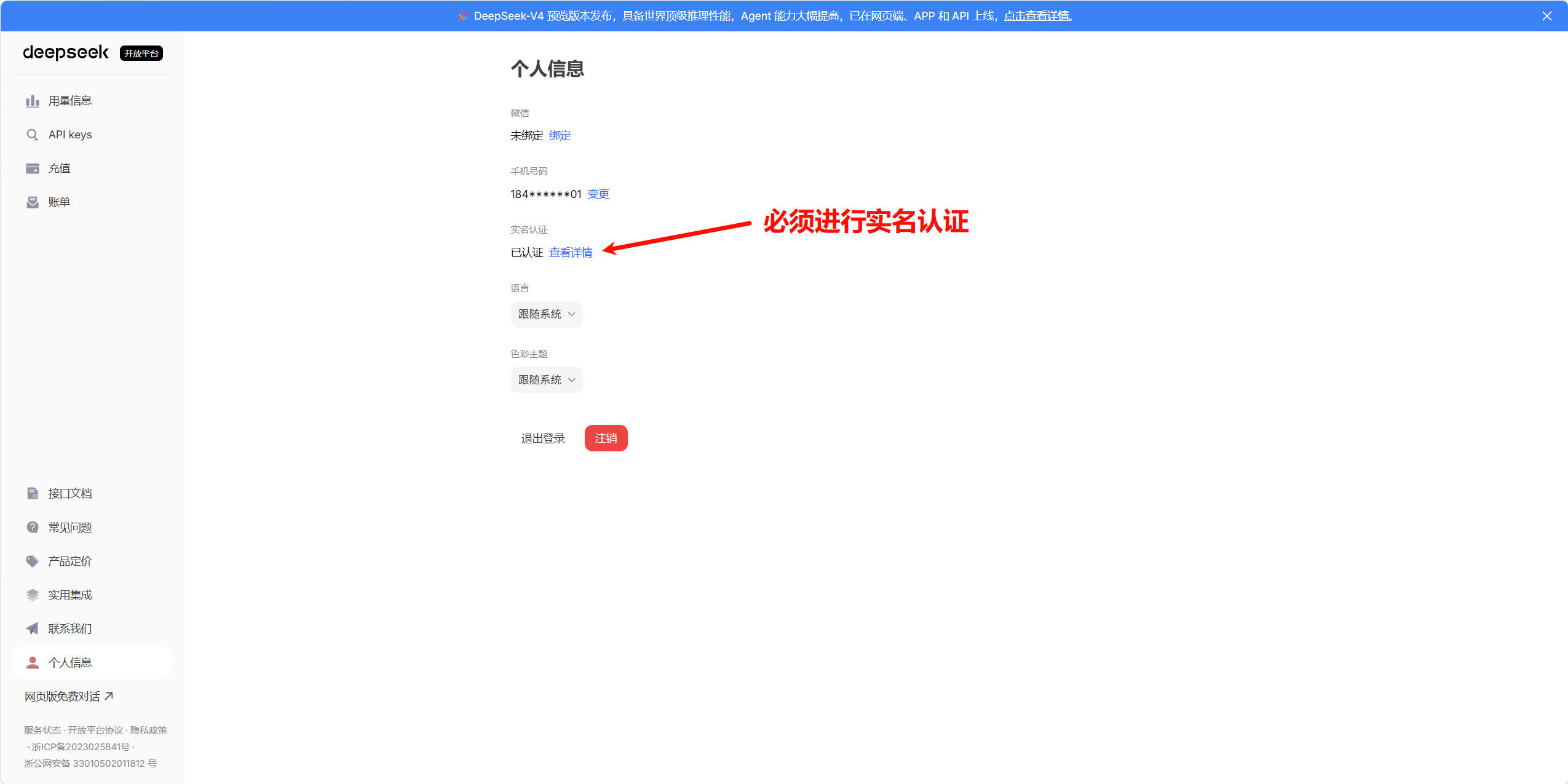
Task: Dismiss the DeepSeek-V4 announcement banner
Action: coord(1546,16)
